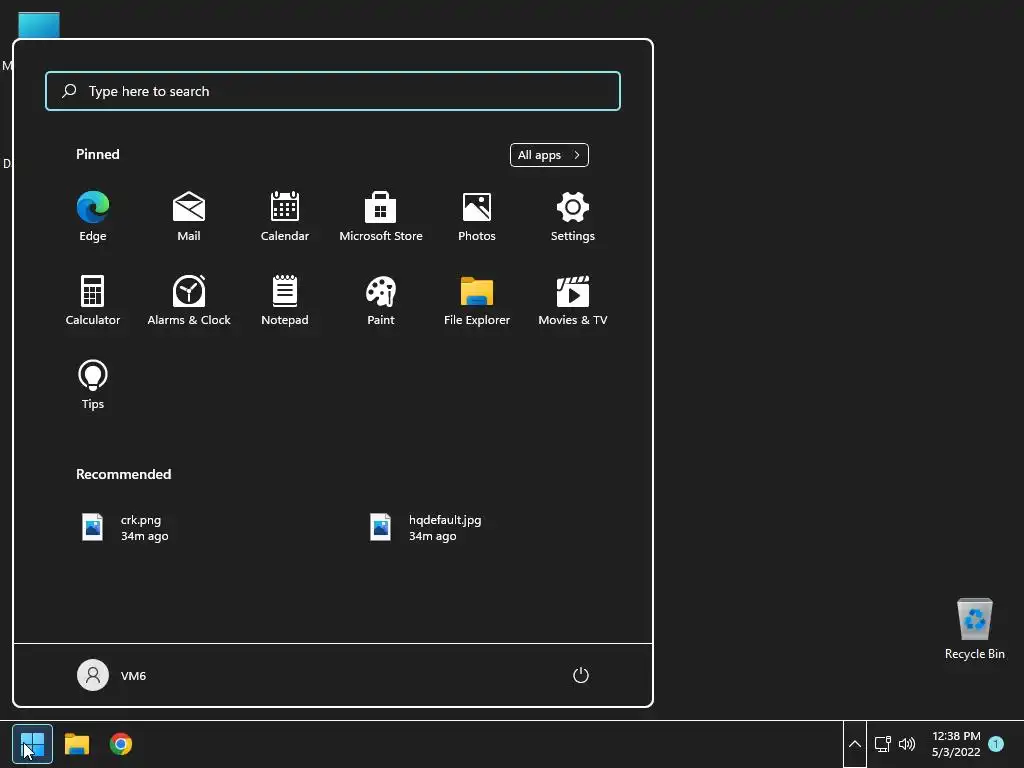Viewport: 1024px width, 768px height.
Task: Start the Calculator app
Action: pos(93,300)
